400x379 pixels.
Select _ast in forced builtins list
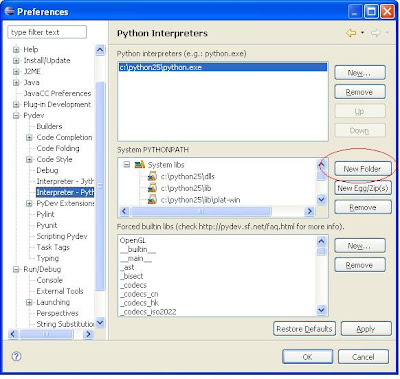coord(127,267)
